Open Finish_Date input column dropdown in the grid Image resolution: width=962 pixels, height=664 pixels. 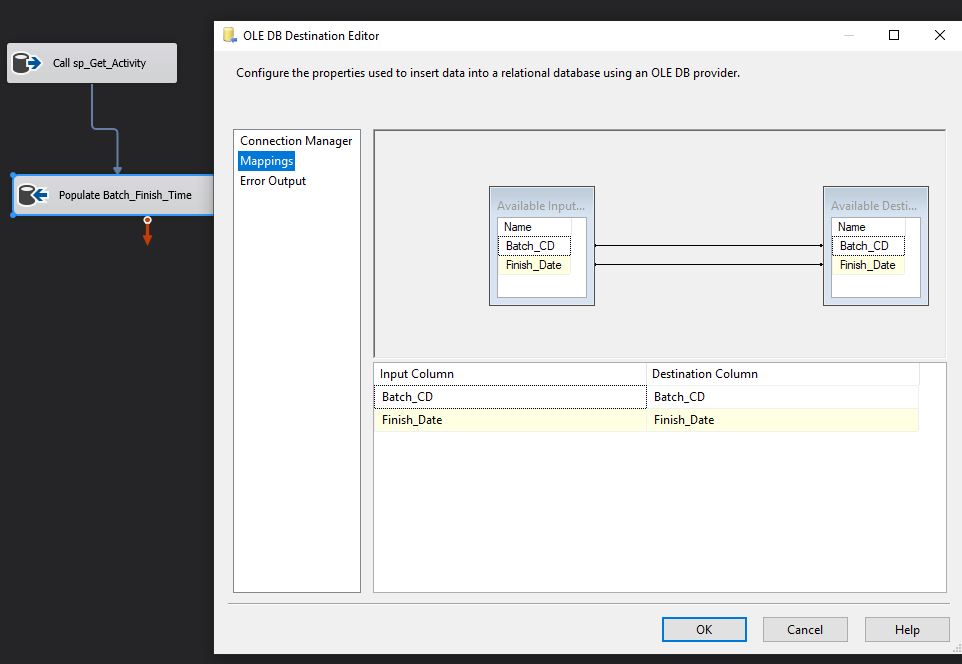click(512, 420)
